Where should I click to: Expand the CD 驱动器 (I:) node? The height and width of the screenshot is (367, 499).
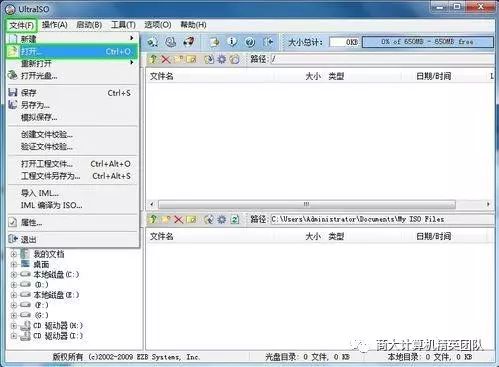(14, 336)
